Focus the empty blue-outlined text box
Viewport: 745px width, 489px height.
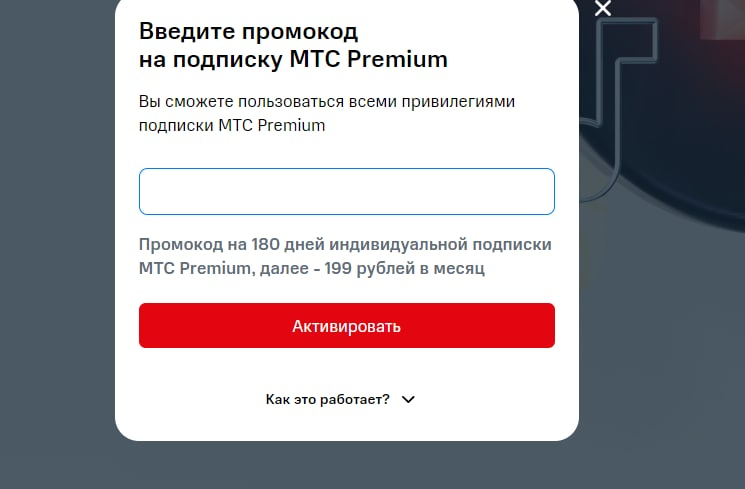click(346, 191)
